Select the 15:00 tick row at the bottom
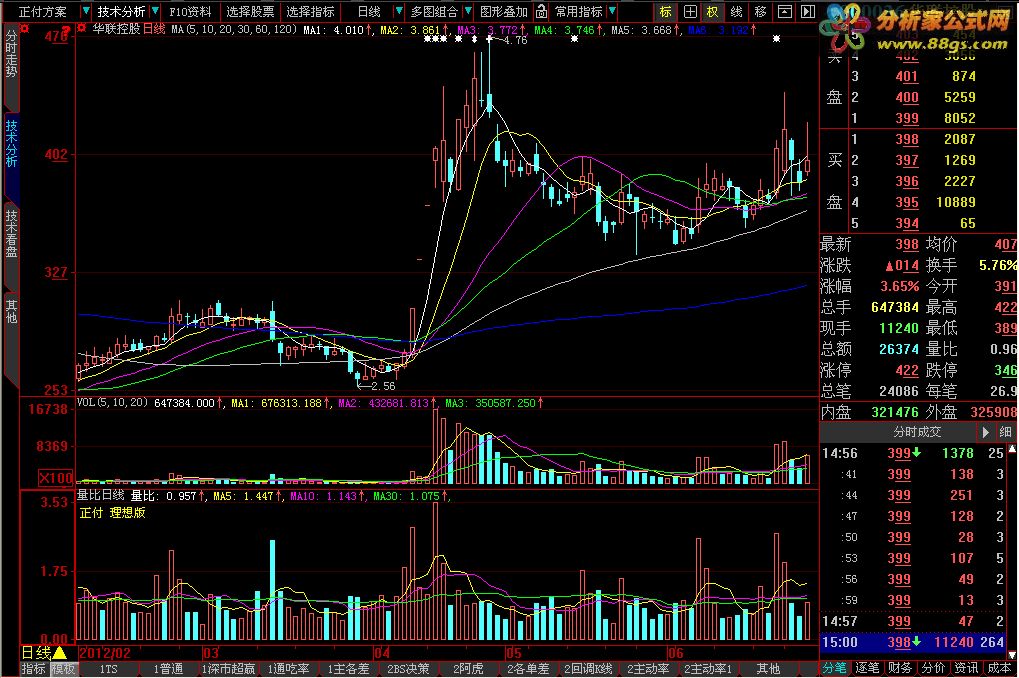This screenshot has width=1019, height=678. tap(913, 643)
